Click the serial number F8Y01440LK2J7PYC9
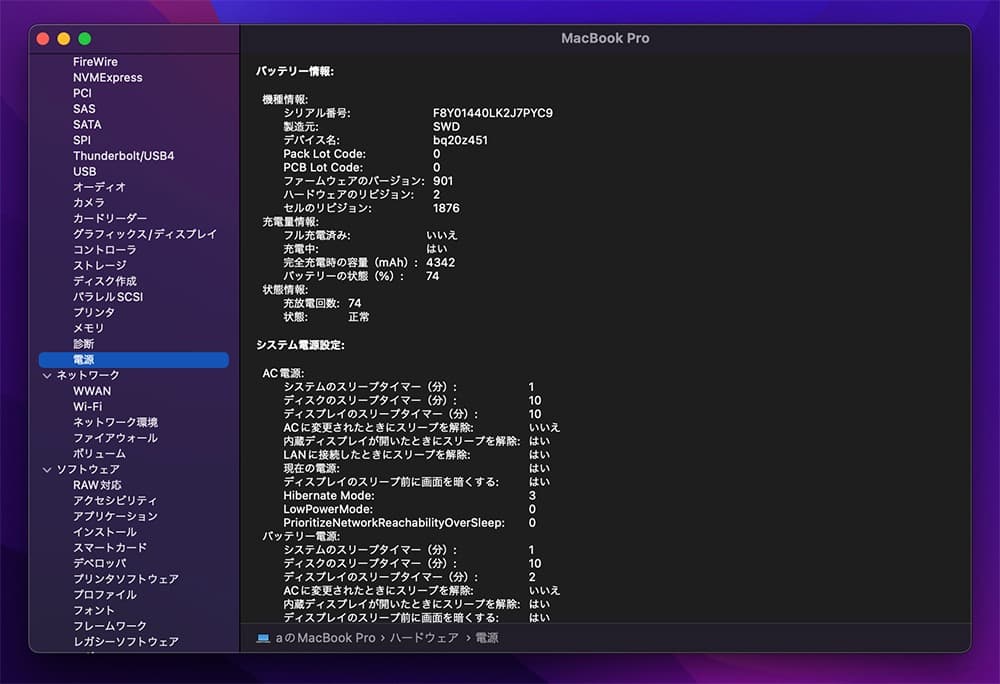1000x684 pixels. 492,113
